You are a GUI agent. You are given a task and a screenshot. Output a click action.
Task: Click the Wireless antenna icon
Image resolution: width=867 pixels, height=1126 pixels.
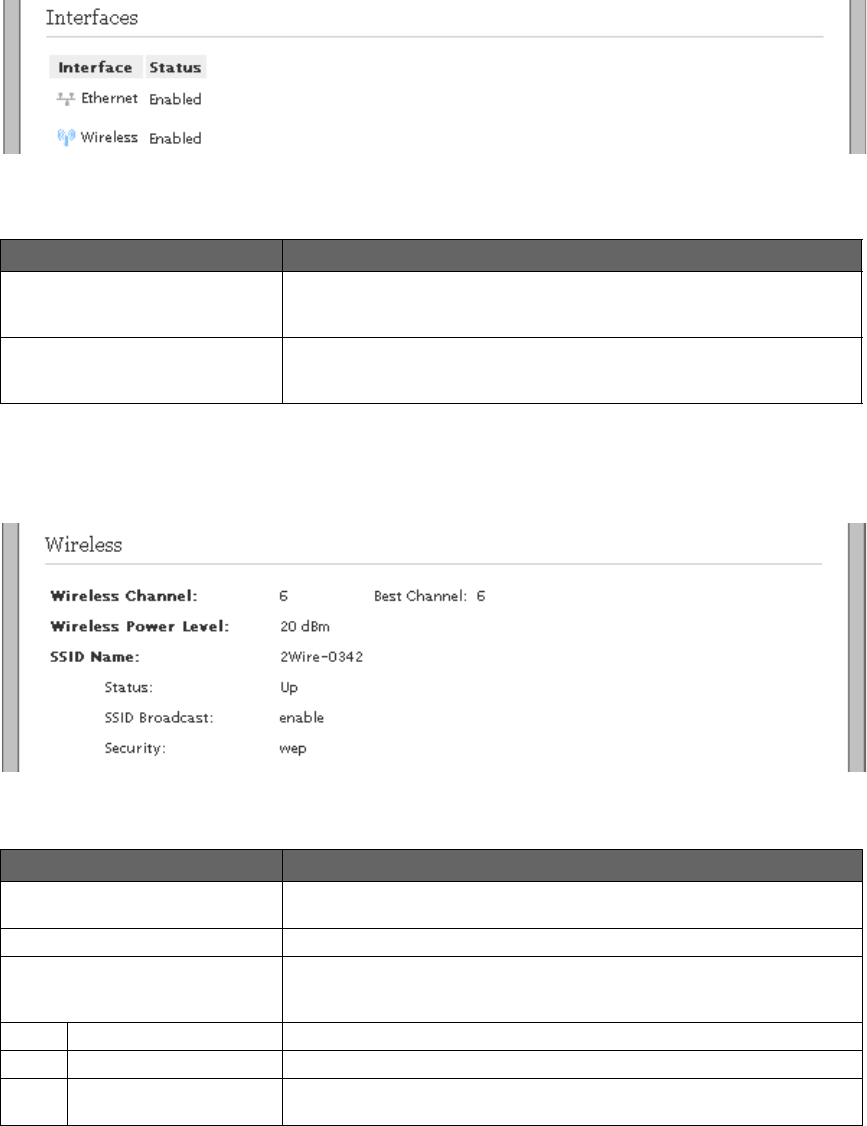[x=66, y=137]
